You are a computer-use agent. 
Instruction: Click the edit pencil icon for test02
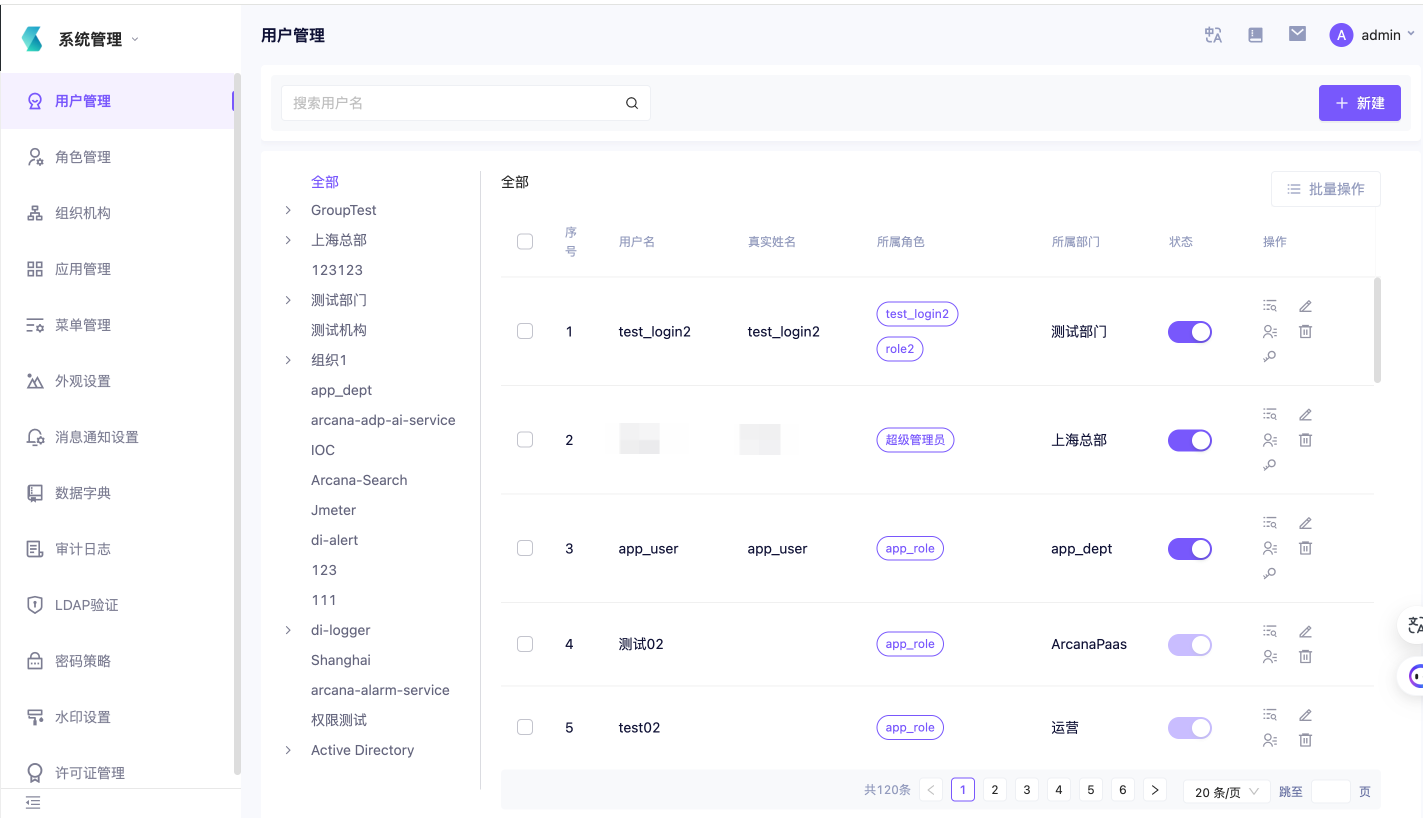point(1305,715)
